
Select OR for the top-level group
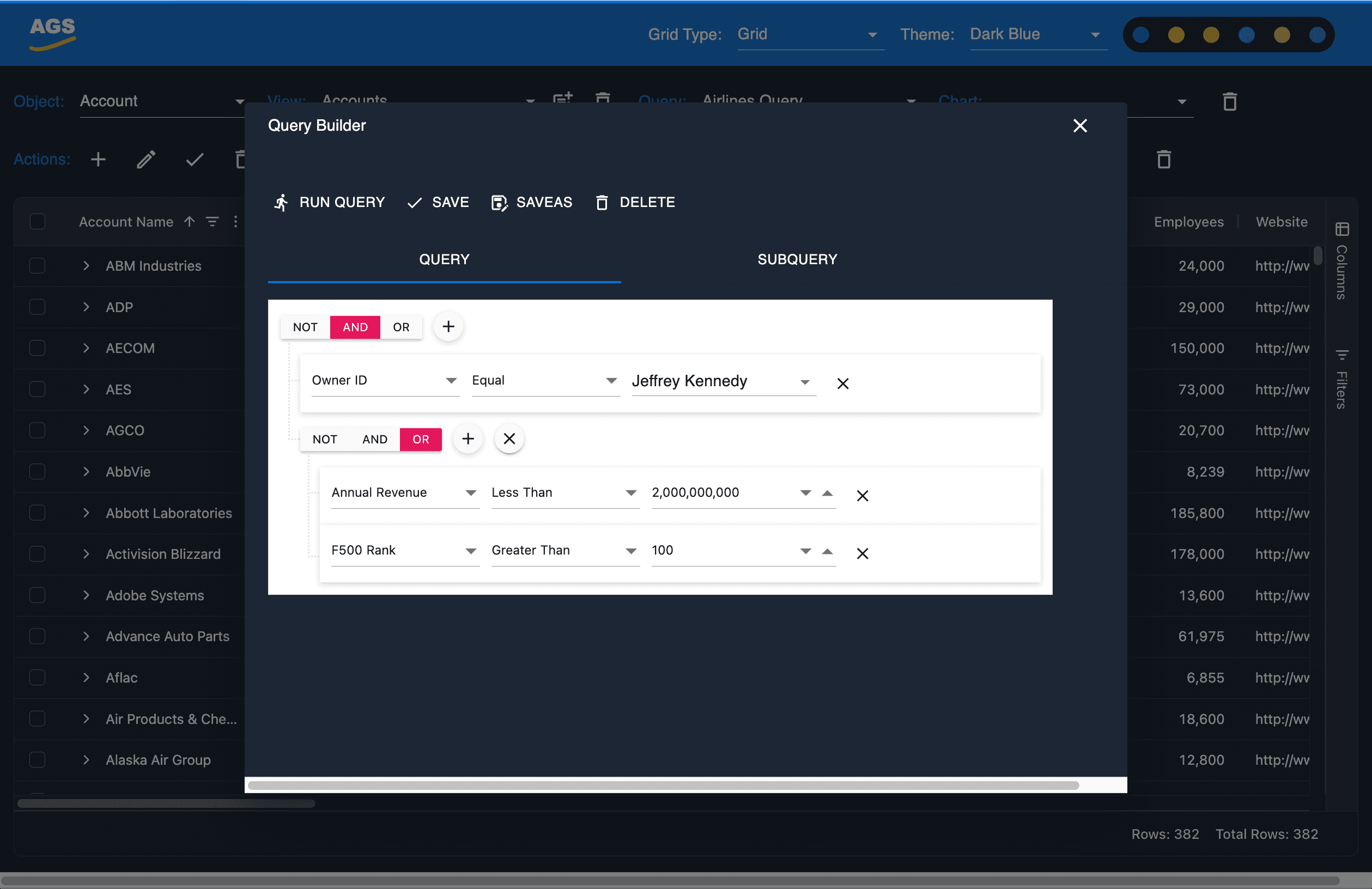[401, 327]
